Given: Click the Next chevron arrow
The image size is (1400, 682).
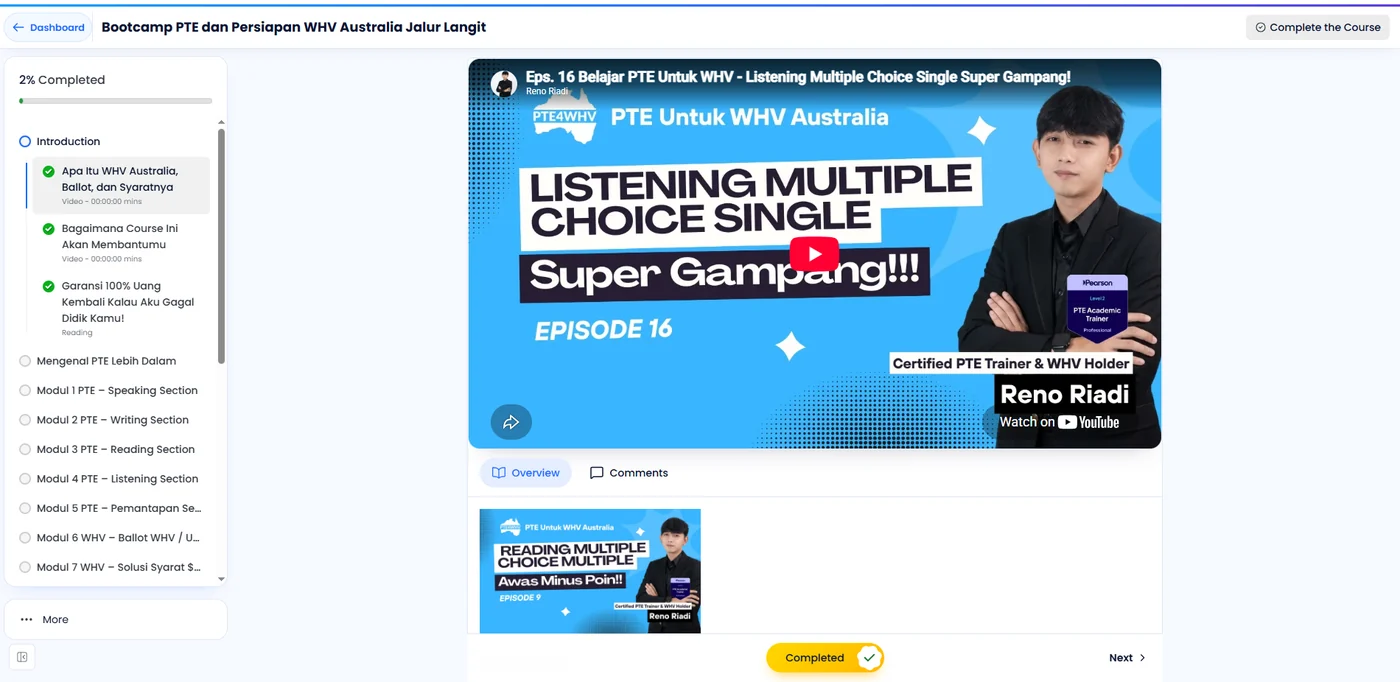Looking at the screenshot, I should (1142, 658).
